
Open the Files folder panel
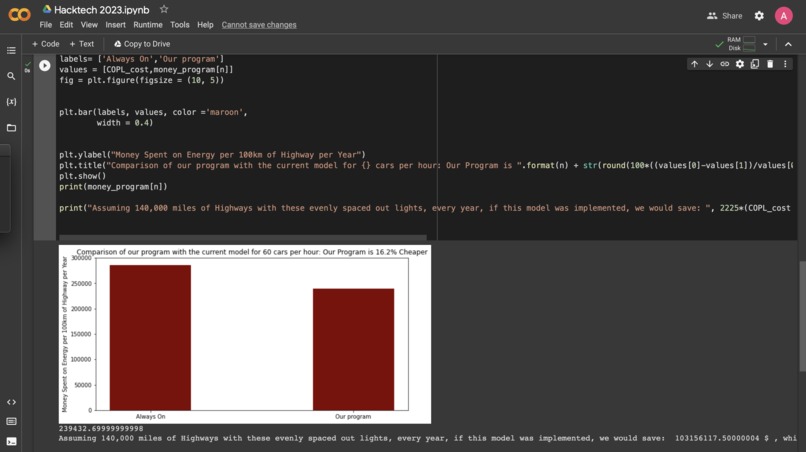pos(11,128)
